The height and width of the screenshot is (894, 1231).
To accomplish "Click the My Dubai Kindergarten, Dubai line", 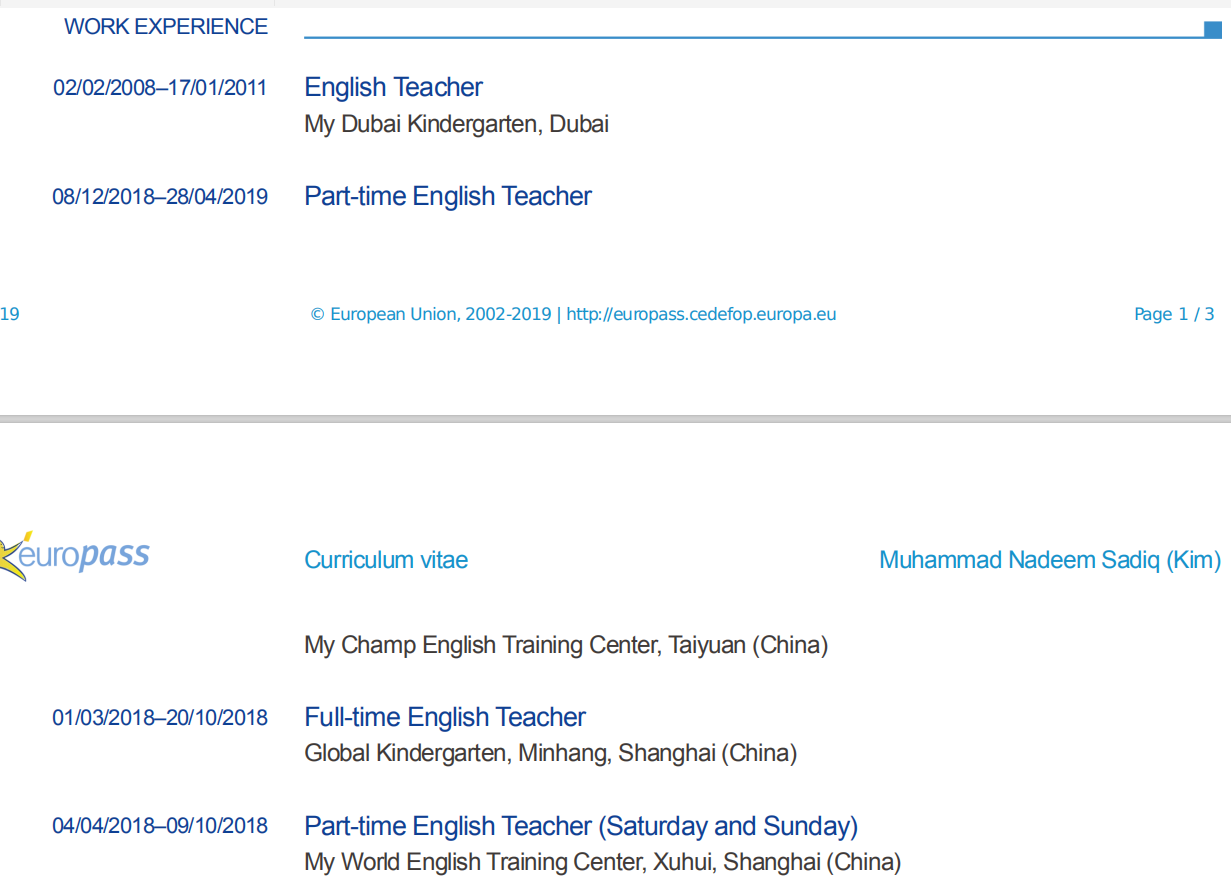I will (456, 124).
